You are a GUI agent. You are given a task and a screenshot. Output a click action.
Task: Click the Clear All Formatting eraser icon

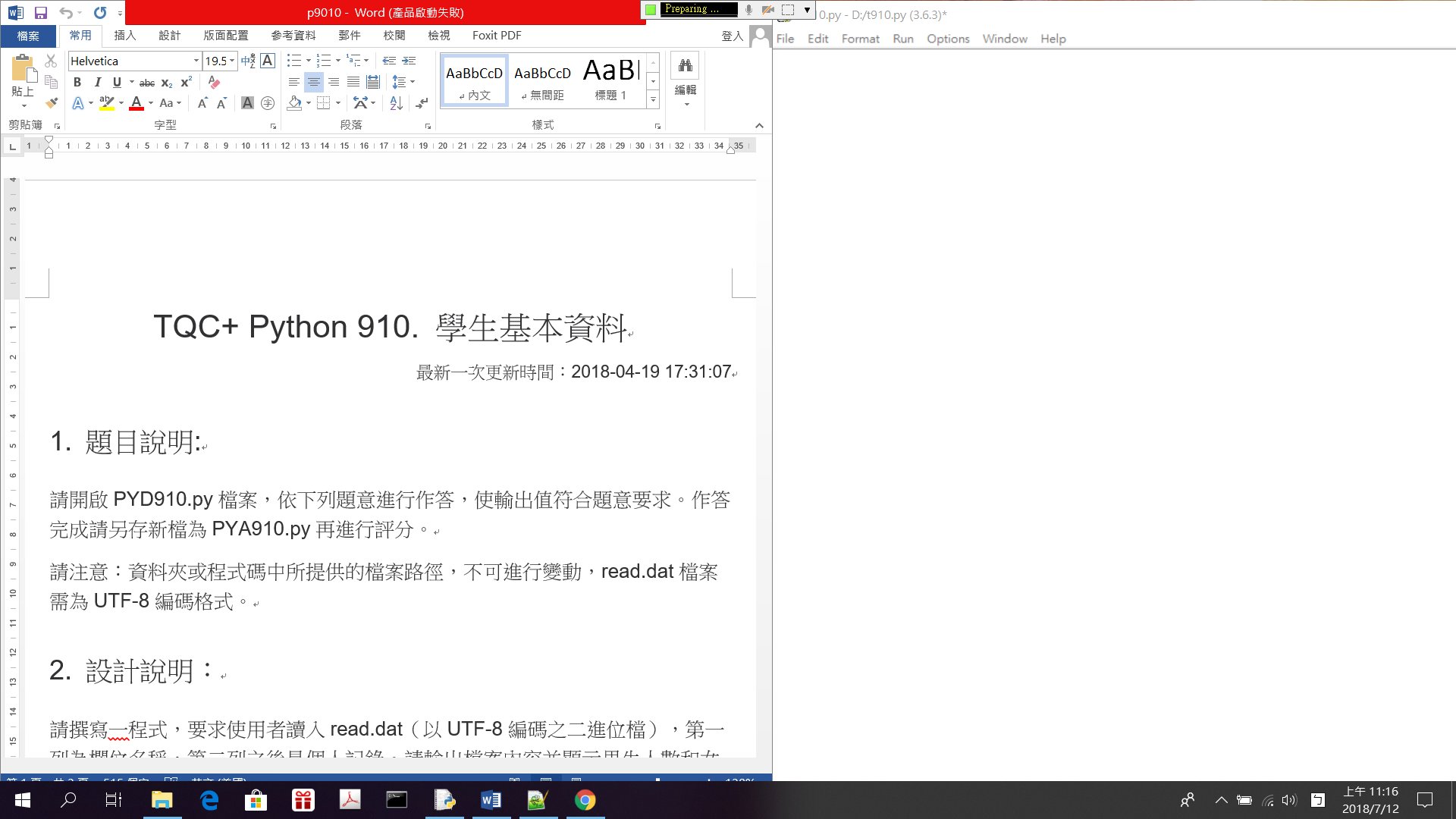pyautogui.click(x=214, y=82)
